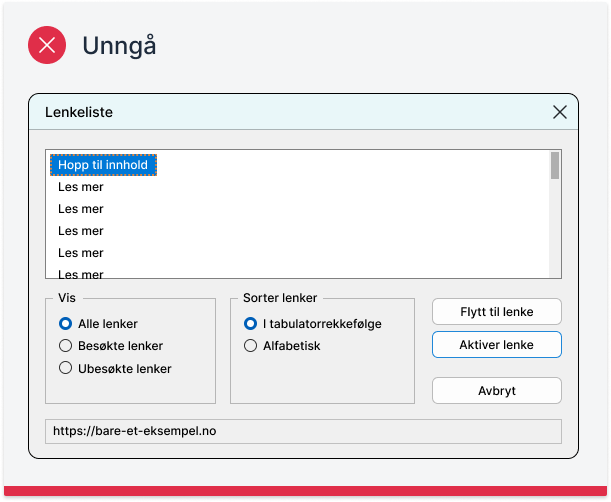Click the URL field showing bare-et-eksempel.no
This screenshot has height=502, width=611.
point(303,431)
